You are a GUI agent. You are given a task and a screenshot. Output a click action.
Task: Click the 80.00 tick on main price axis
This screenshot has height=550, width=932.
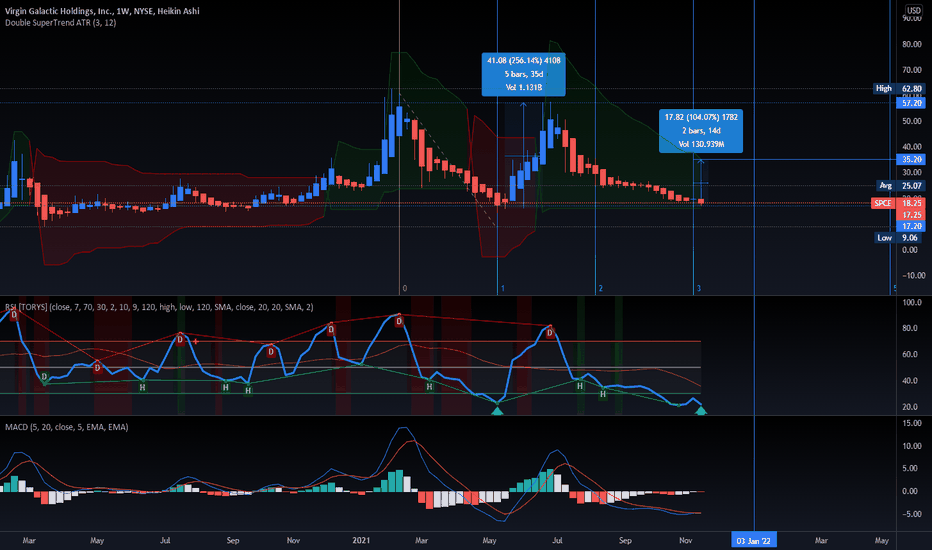point(912,44)
